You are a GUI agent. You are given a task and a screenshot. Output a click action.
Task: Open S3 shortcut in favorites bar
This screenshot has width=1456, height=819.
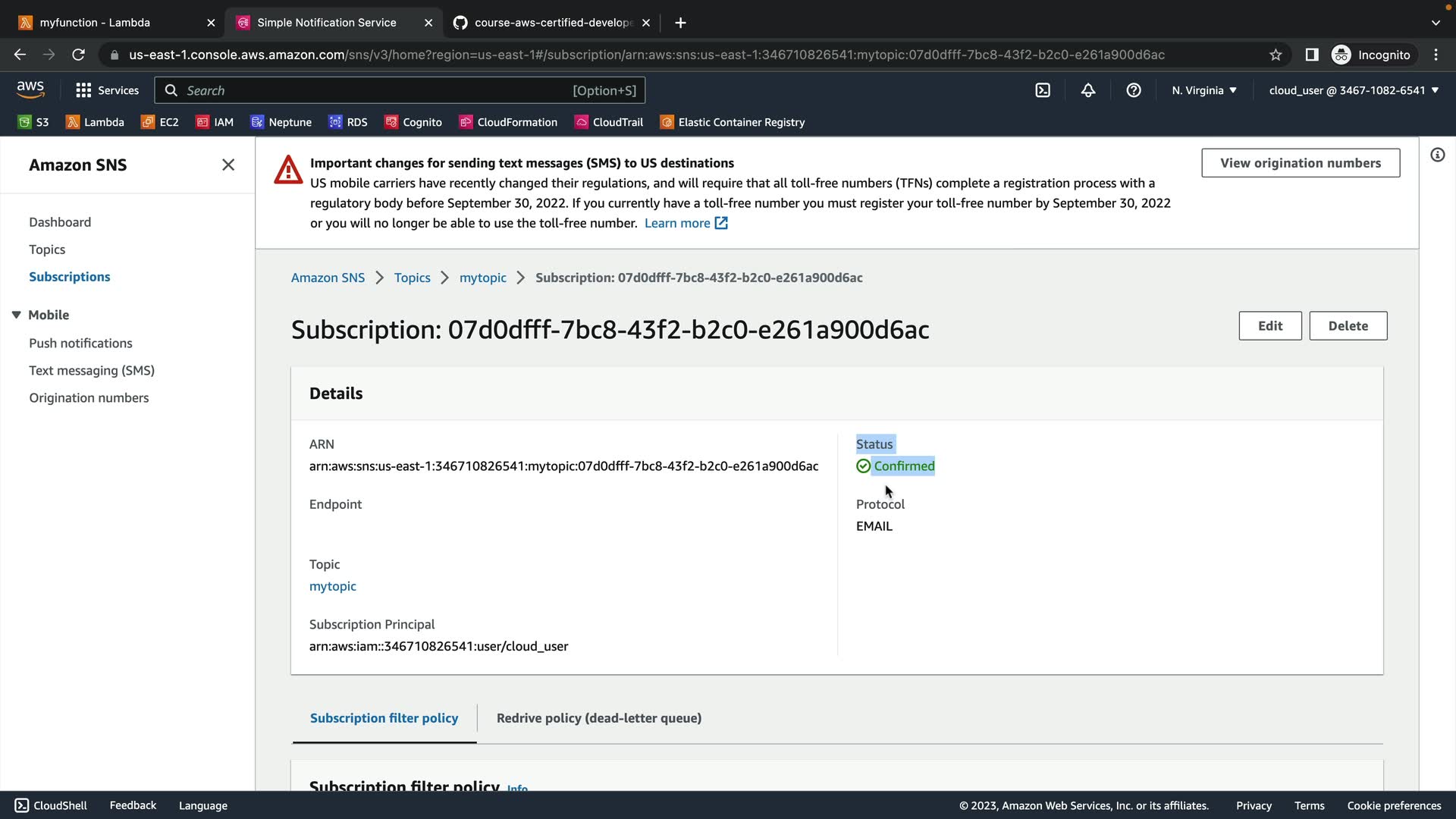[34, 122]
